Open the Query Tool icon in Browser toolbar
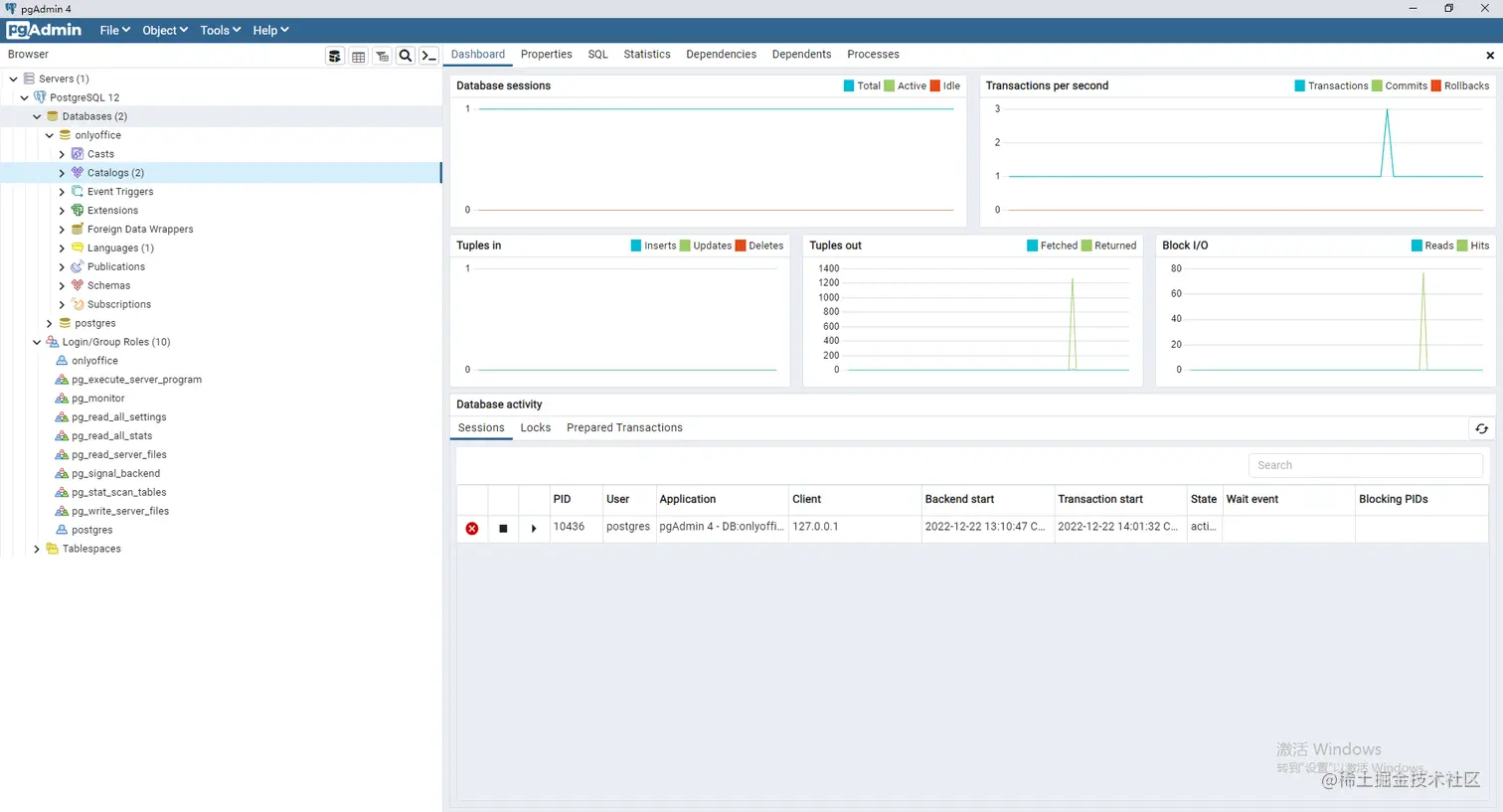Viewport: 1503px width, 812px height. [x=335, y=56]
